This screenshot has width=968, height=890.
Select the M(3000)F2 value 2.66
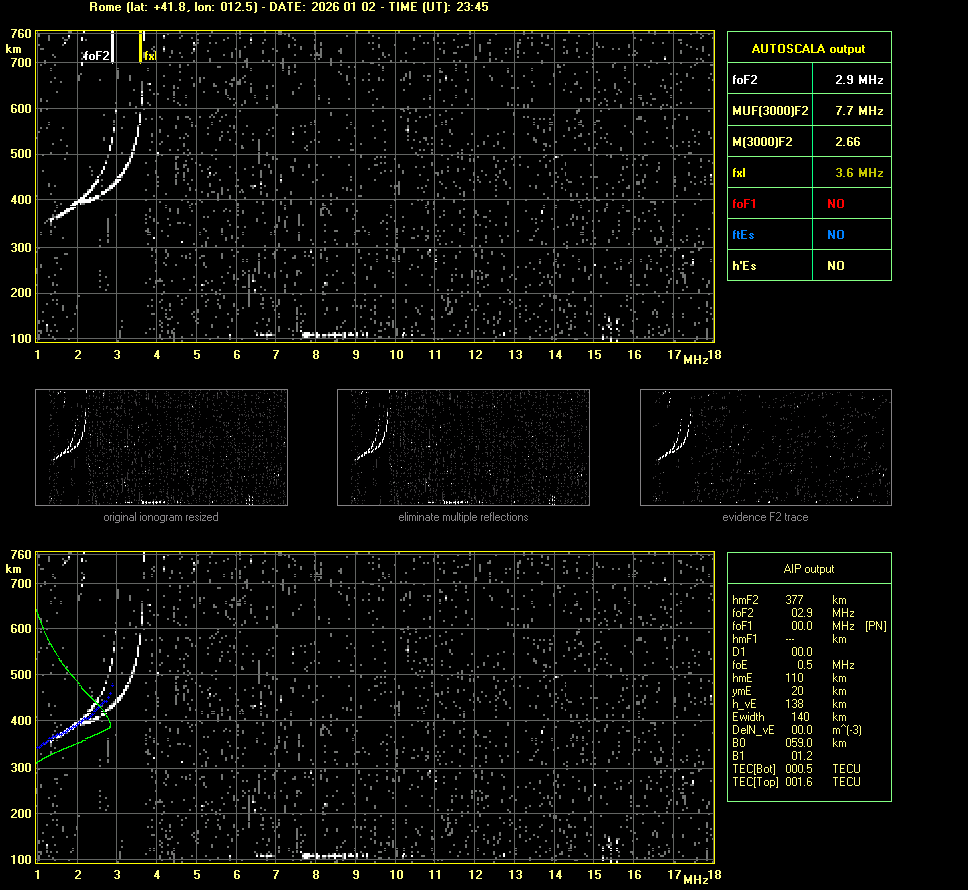(848, 142)
